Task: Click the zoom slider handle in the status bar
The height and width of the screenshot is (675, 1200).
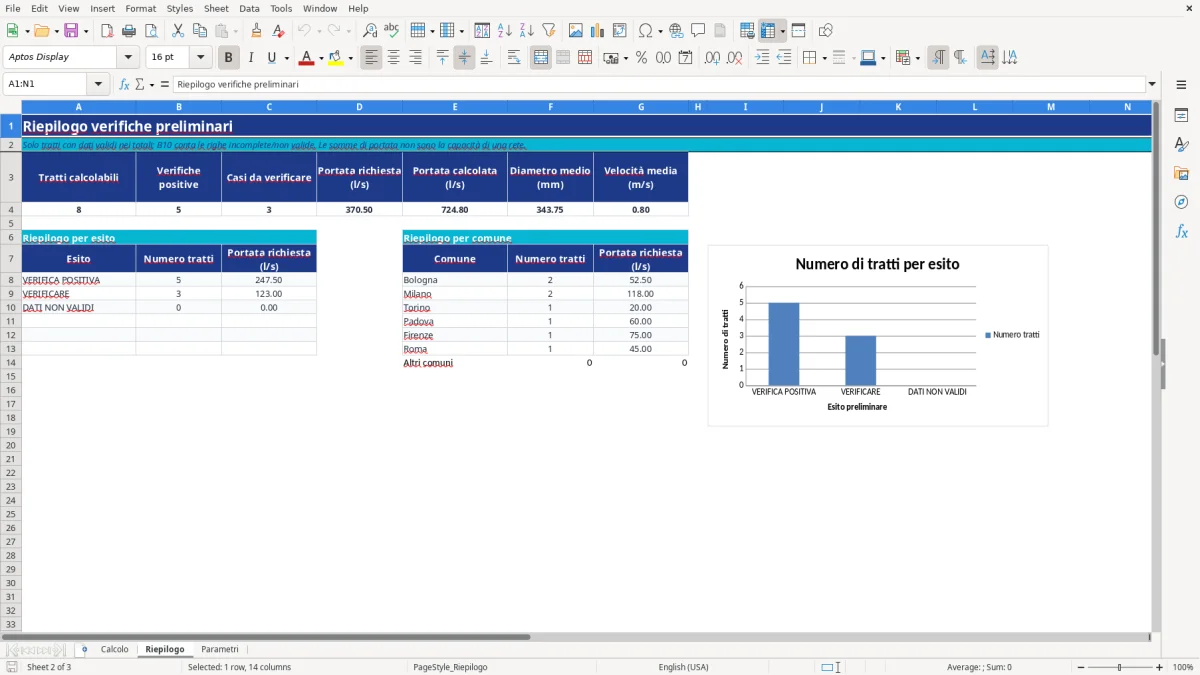Action: click(x=1120, y=667)
